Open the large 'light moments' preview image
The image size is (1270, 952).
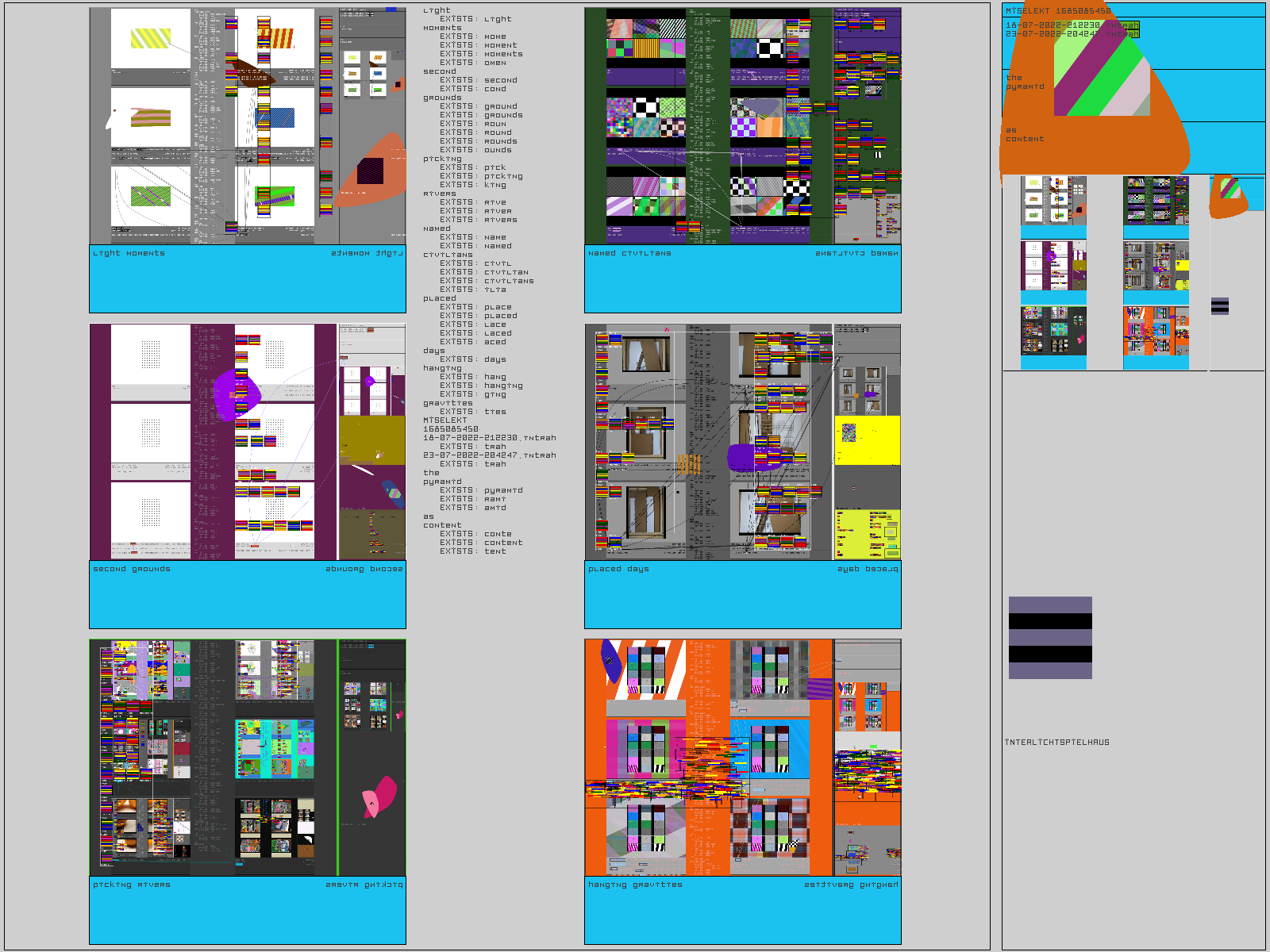[x=248, y=126]
